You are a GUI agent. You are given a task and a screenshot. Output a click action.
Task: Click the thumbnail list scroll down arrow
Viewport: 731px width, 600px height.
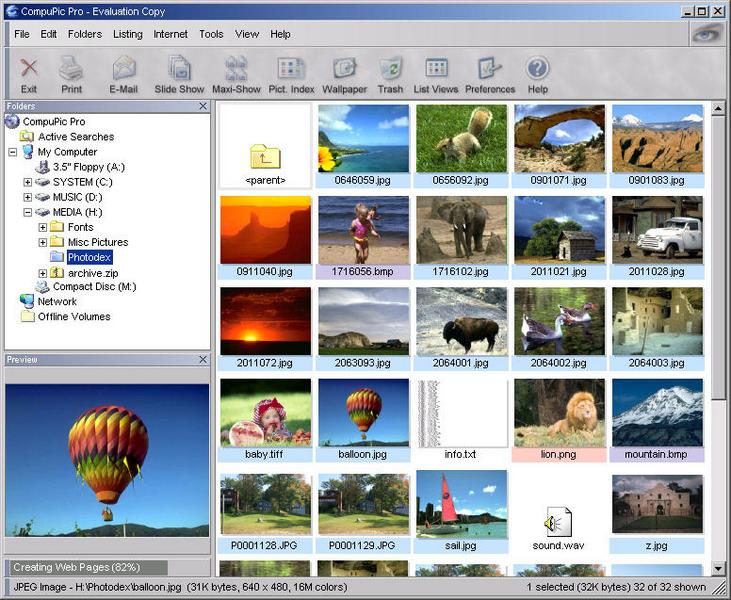(718, 569)
